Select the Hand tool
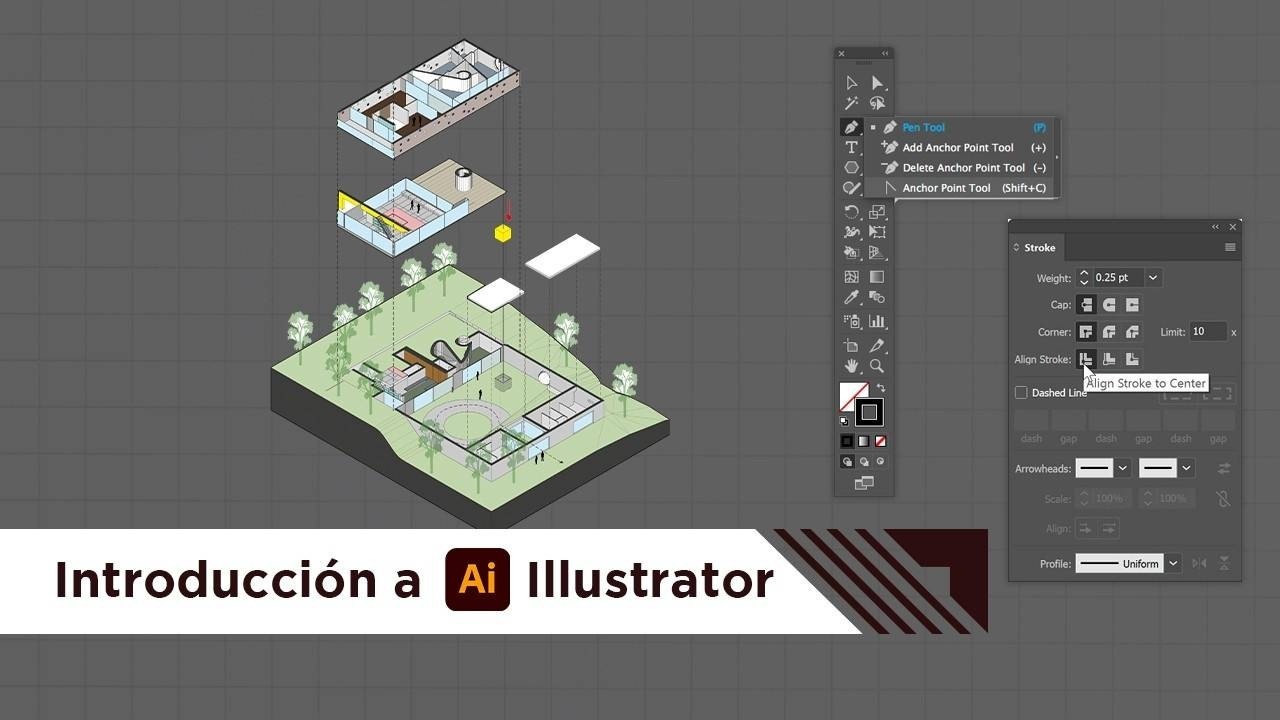The width and height of the screenshot is (1280, 720). (851, 366)
